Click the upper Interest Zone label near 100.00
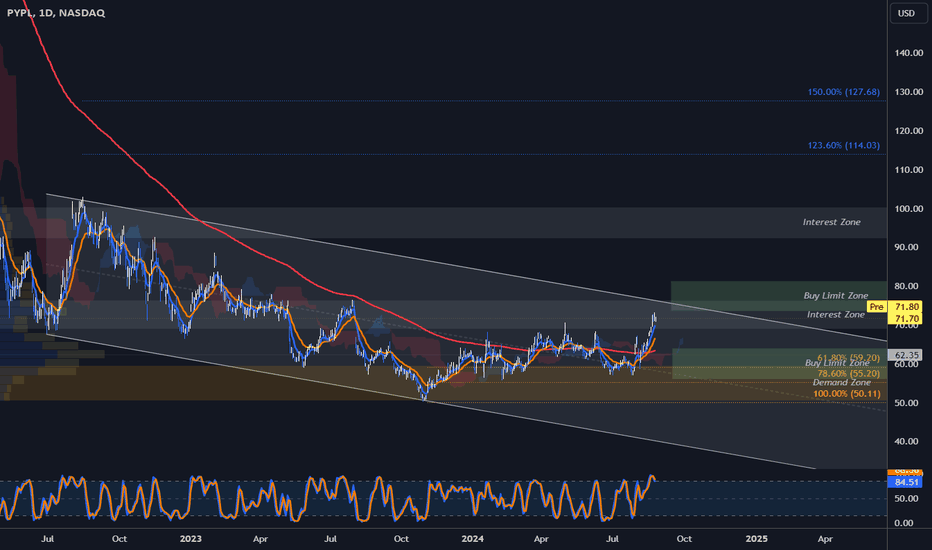 coord(832,222)
